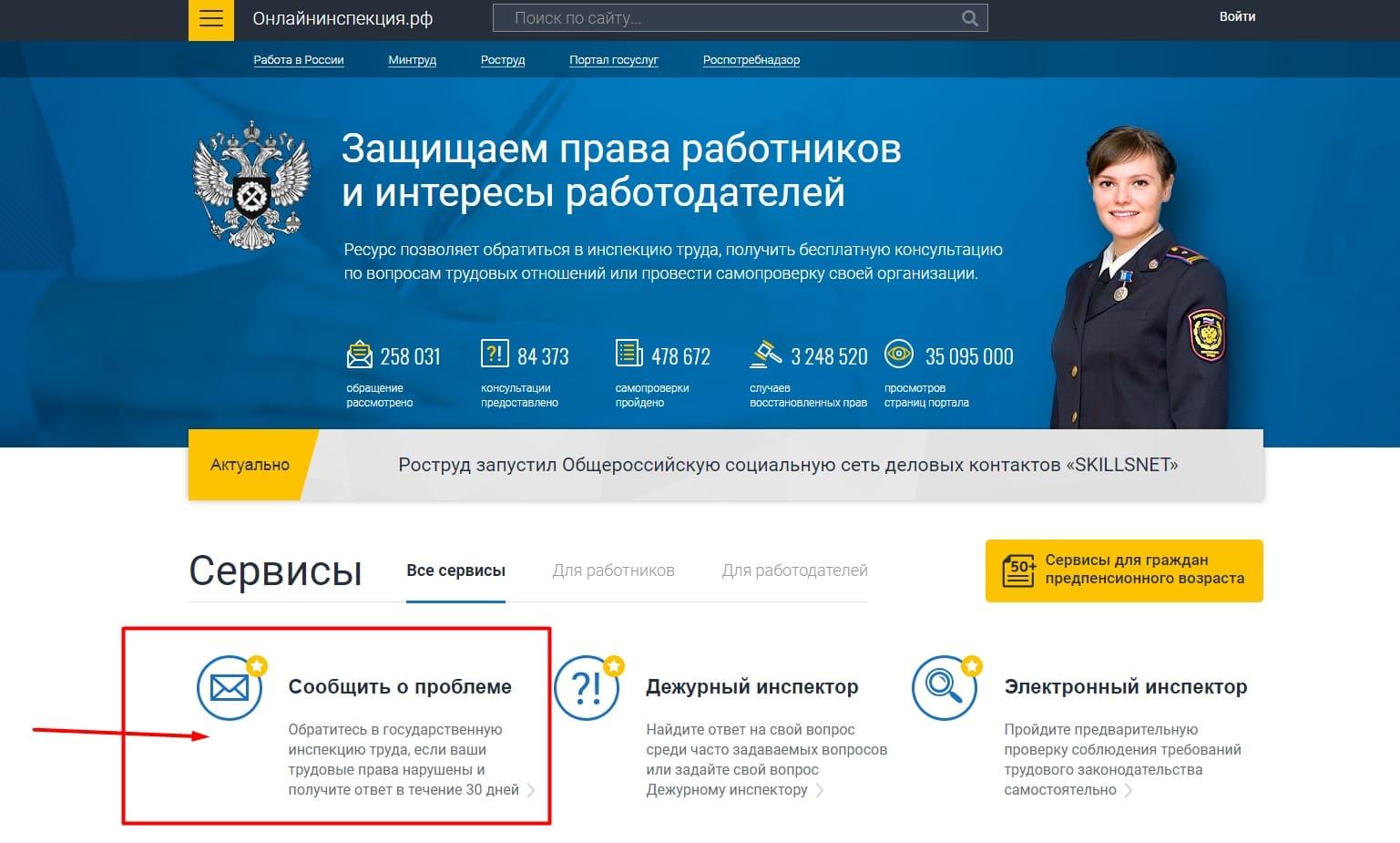Click the 258 031 counter value
Screen dimensions: 1400x843
coord(410,356)
